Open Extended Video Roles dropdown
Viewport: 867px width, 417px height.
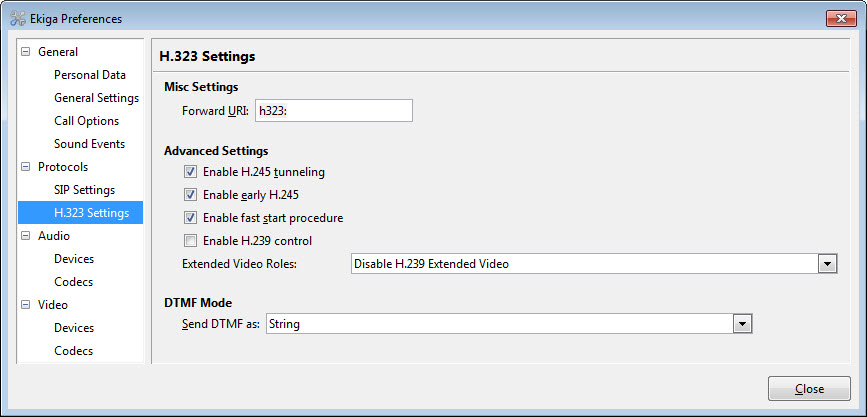point(594,264)
